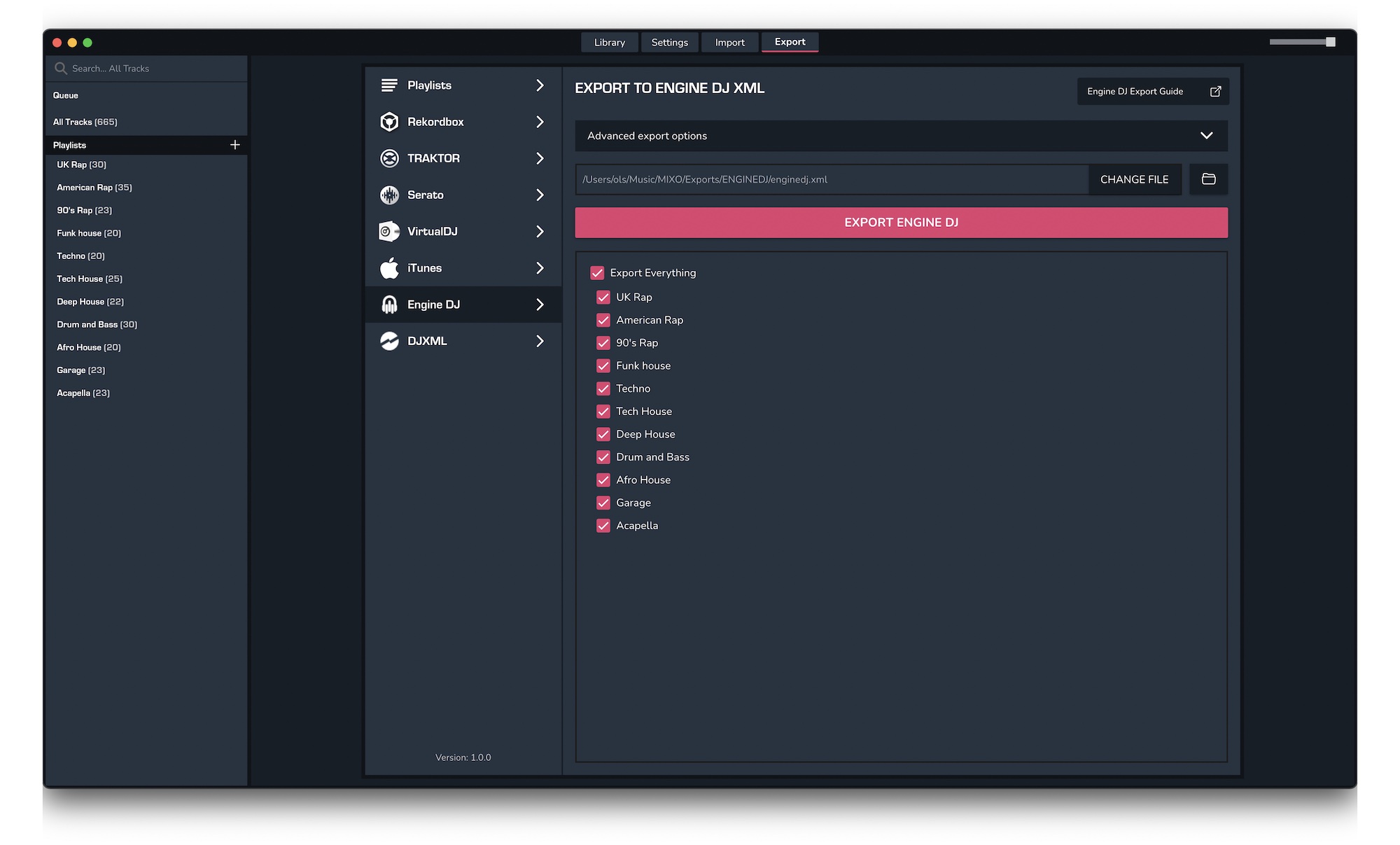
Task: Click the DJXML logo icon
Action: 389,341
